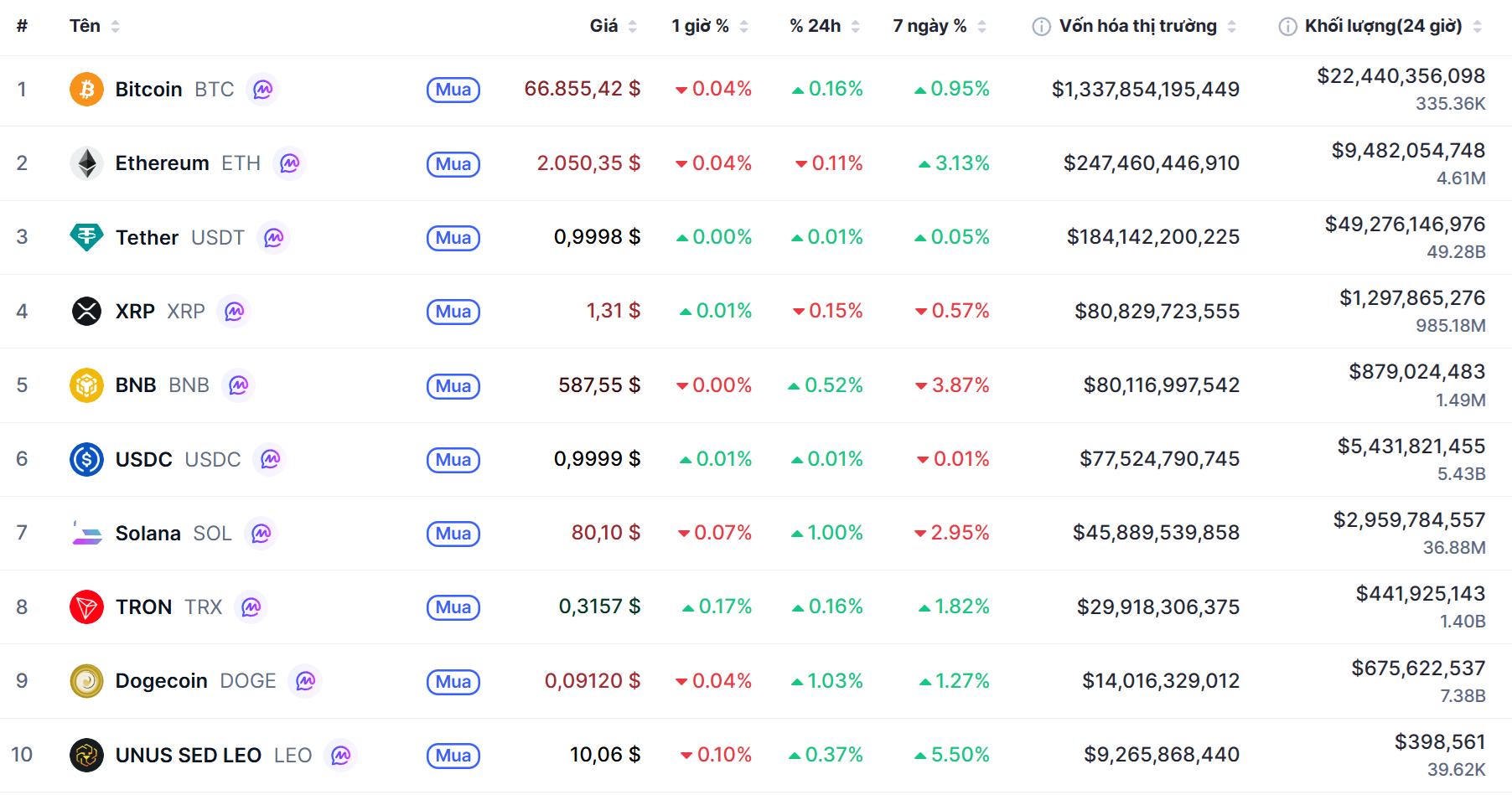Click Bitcoin price 66.855,42 $
The width and height of the screenshot is (1512, 795).
(x=583, y=89)
